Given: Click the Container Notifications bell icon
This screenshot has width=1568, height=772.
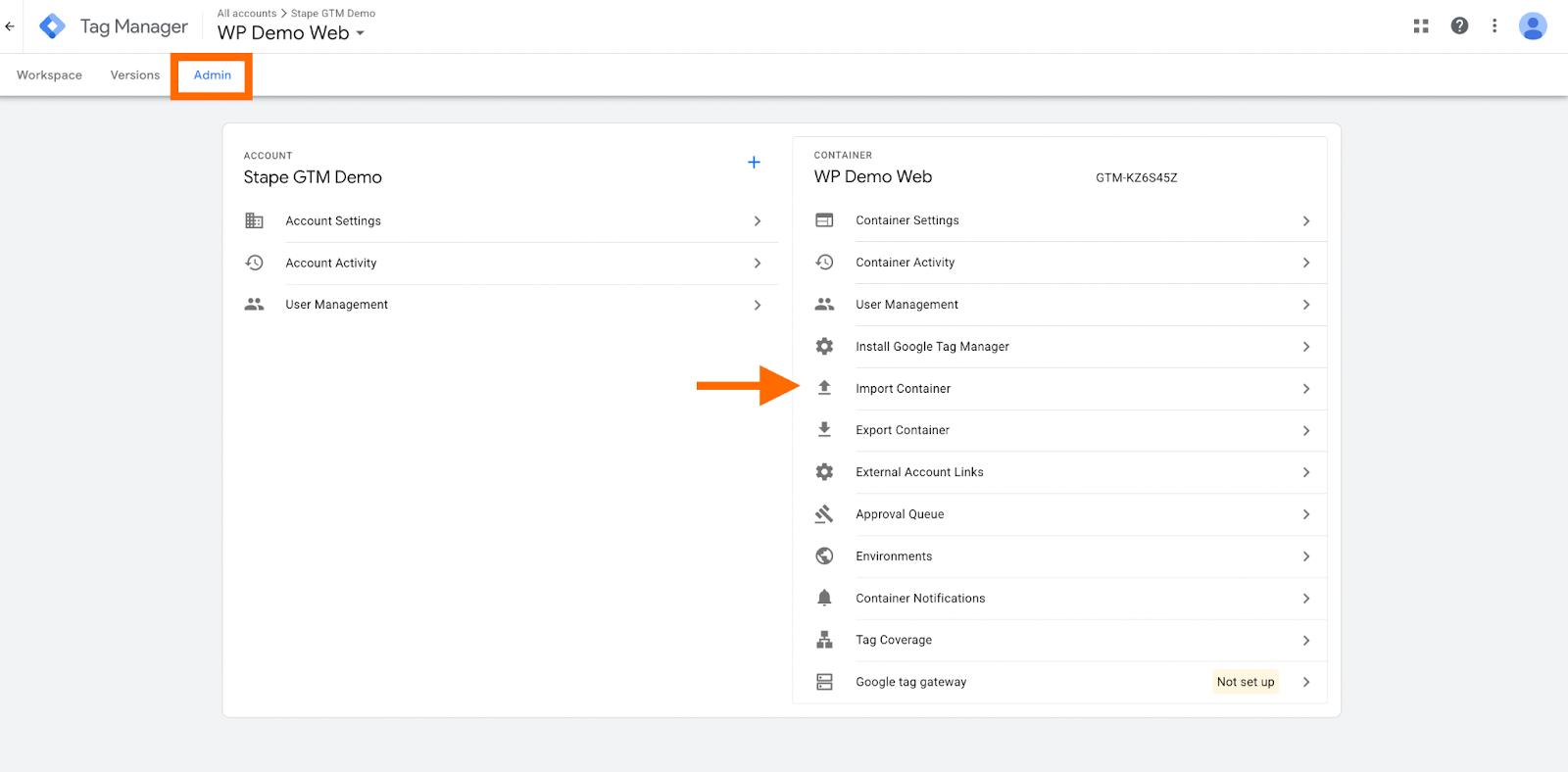Looking at the screenshot, I should pyautogui.click(x=824, y=598).
